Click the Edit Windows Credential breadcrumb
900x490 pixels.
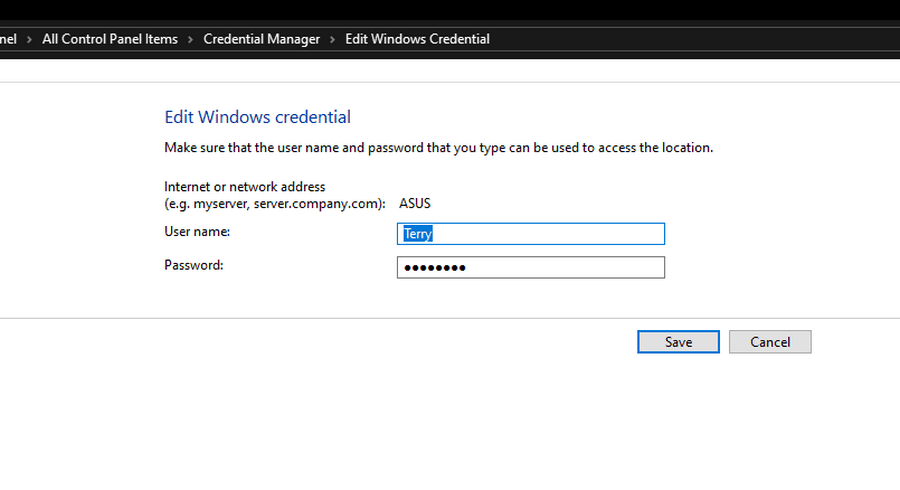[417, 39]
